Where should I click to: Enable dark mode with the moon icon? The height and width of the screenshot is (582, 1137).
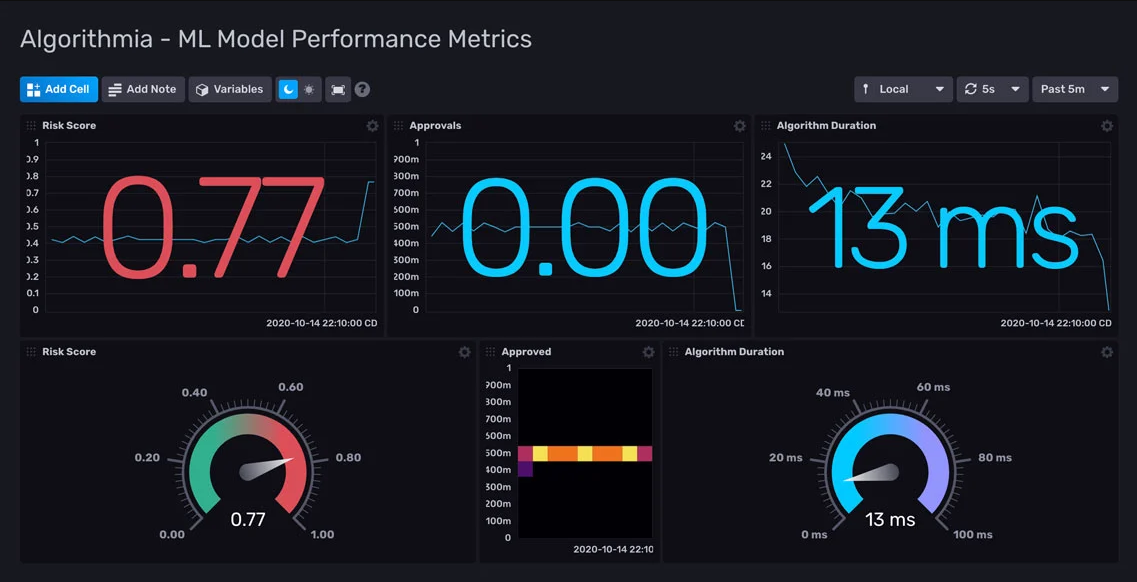288,89
